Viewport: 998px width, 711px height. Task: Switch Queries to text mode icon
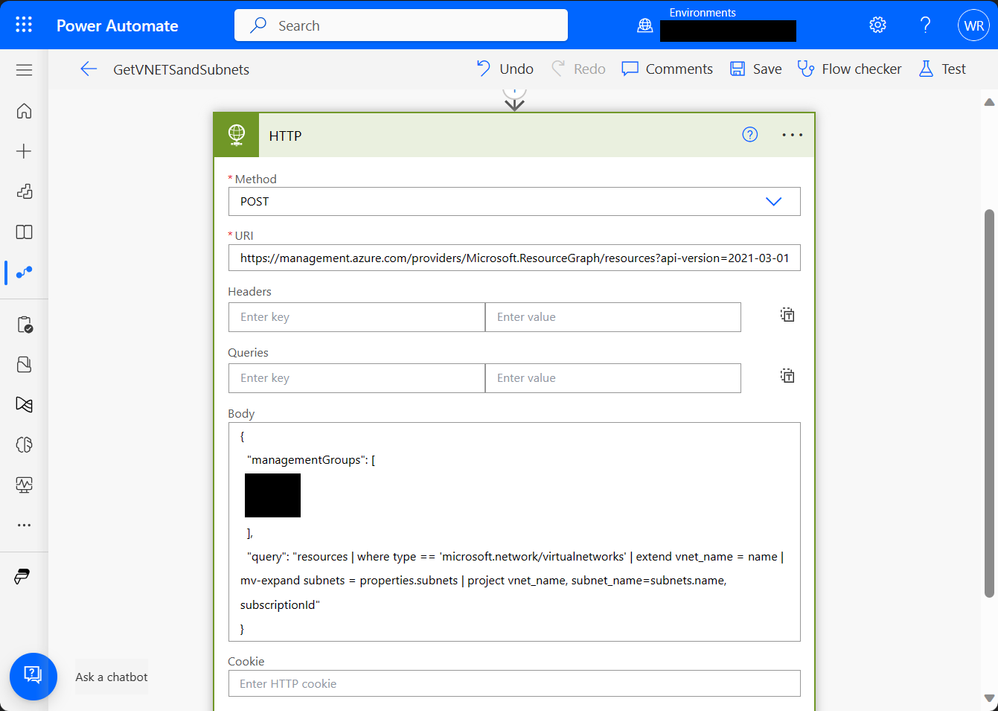click(x=787, y=376)
